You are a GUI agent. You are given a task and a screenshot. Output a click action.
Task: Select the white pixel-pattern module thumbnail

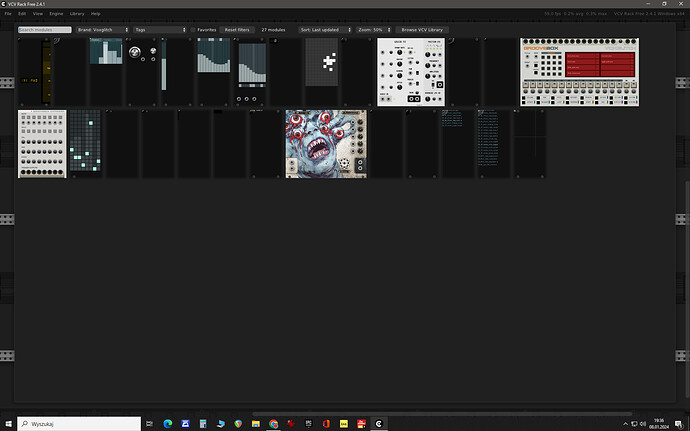click(322, 72)
